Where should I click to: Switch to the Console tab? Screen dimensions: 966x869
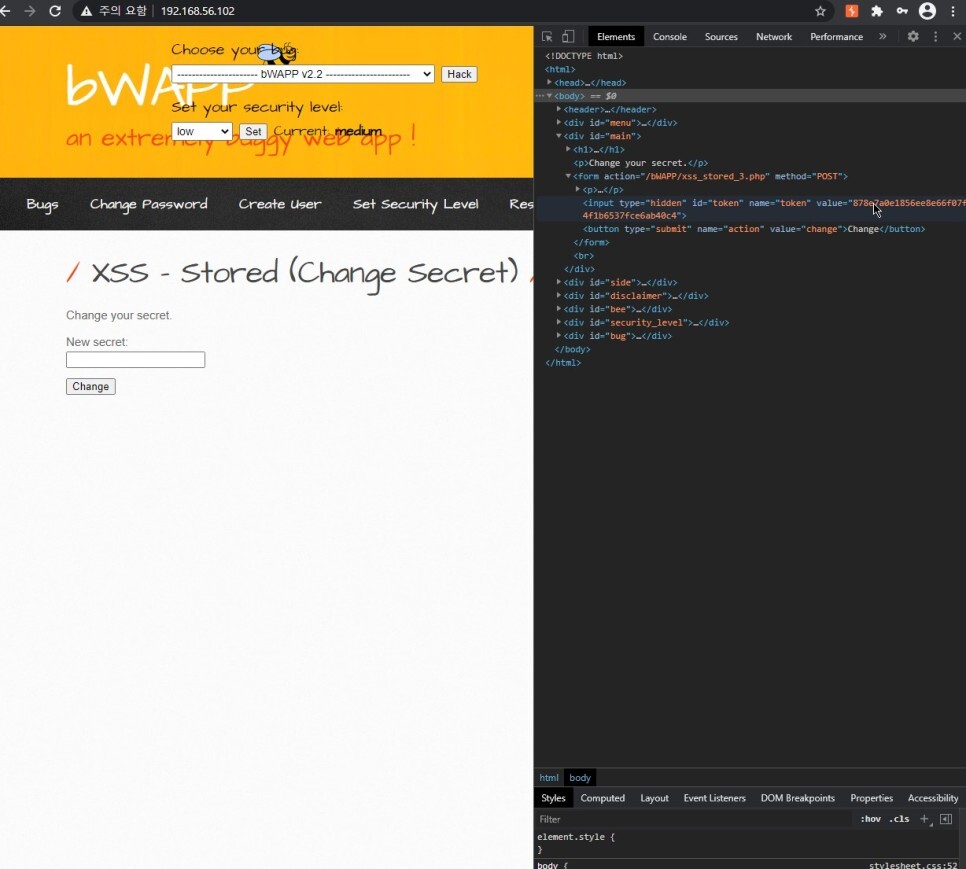pos(670,36)
